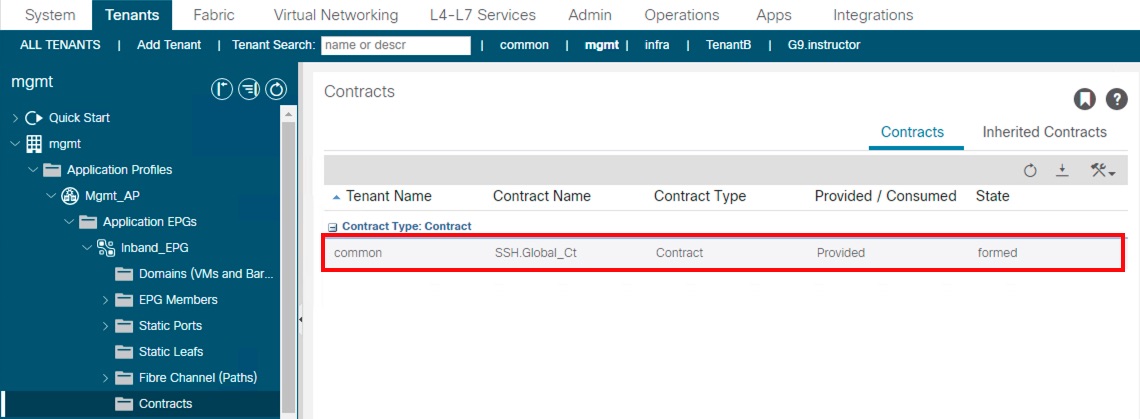
Task: Expand the EPG Members folder
Action: point(106,300)
